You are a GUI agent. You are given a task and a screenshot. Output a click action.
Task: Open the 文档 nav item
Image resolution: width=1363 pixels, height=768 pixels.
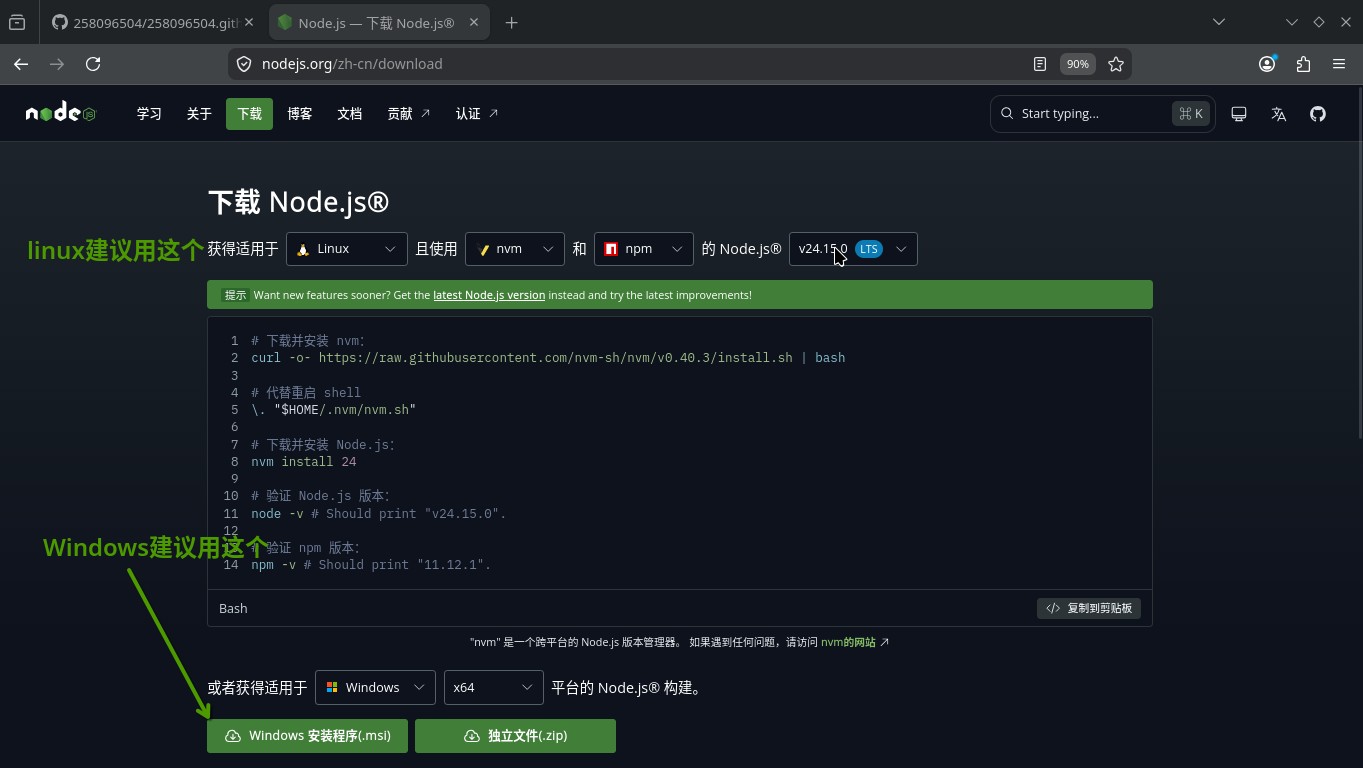[x=349, y=114]
